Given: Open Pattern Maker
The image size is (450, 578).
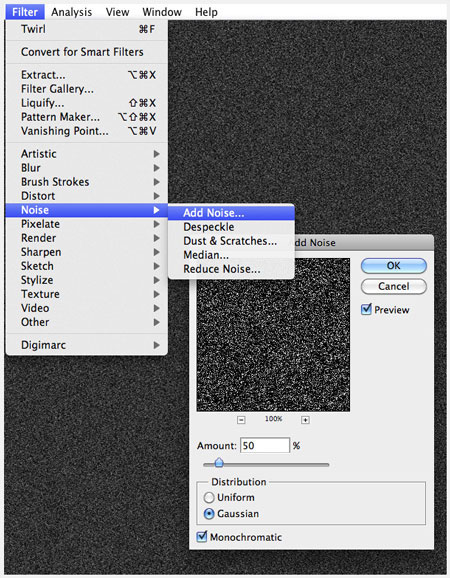Looking at the screenshot, I should 87,117.
